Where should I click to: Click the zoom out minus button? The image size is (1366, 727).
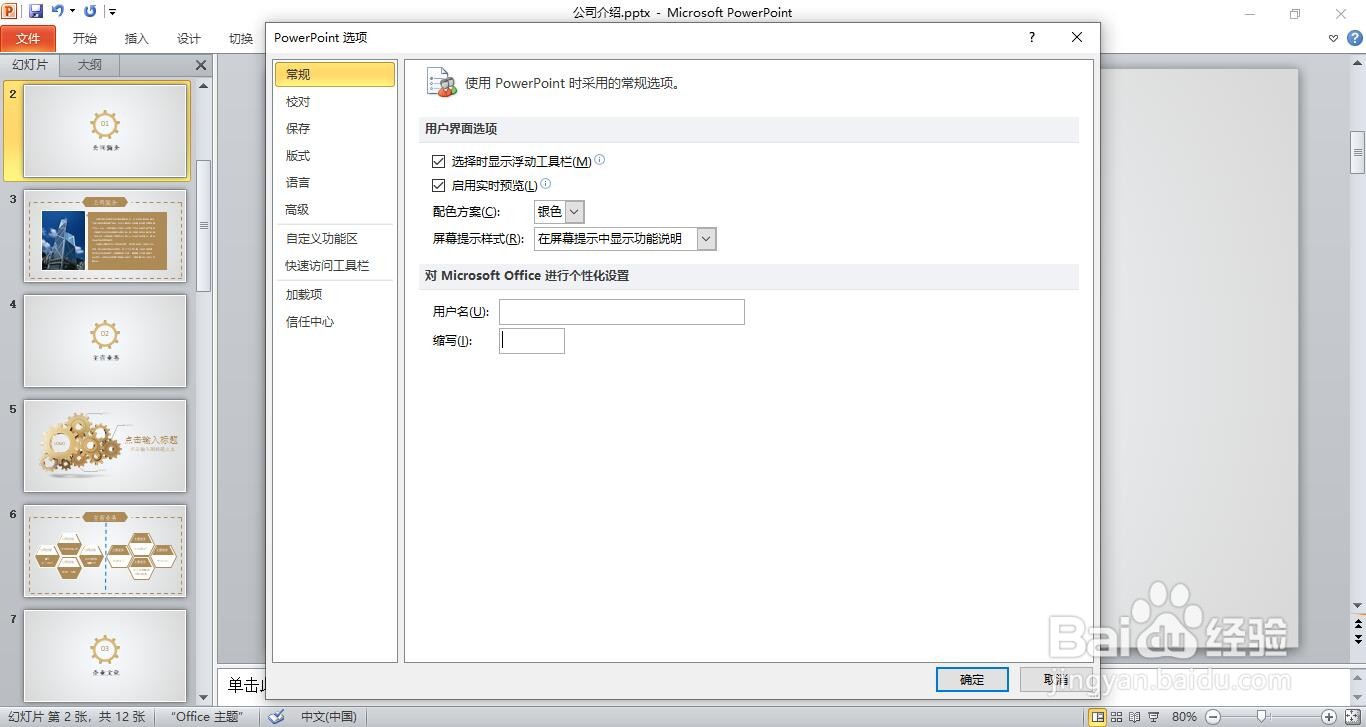tap(1213, 717)
